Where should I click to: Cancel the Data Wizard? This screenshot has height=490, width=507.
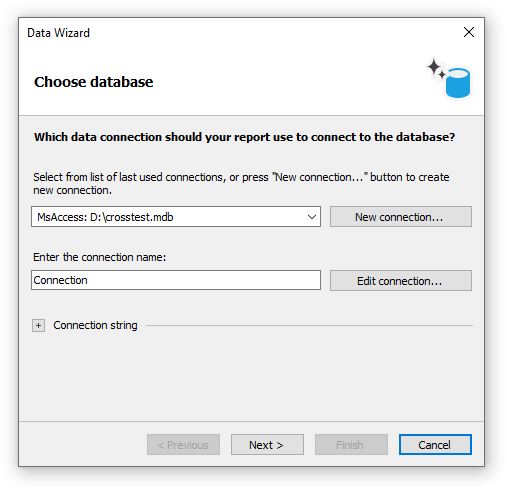coord(435,444)
